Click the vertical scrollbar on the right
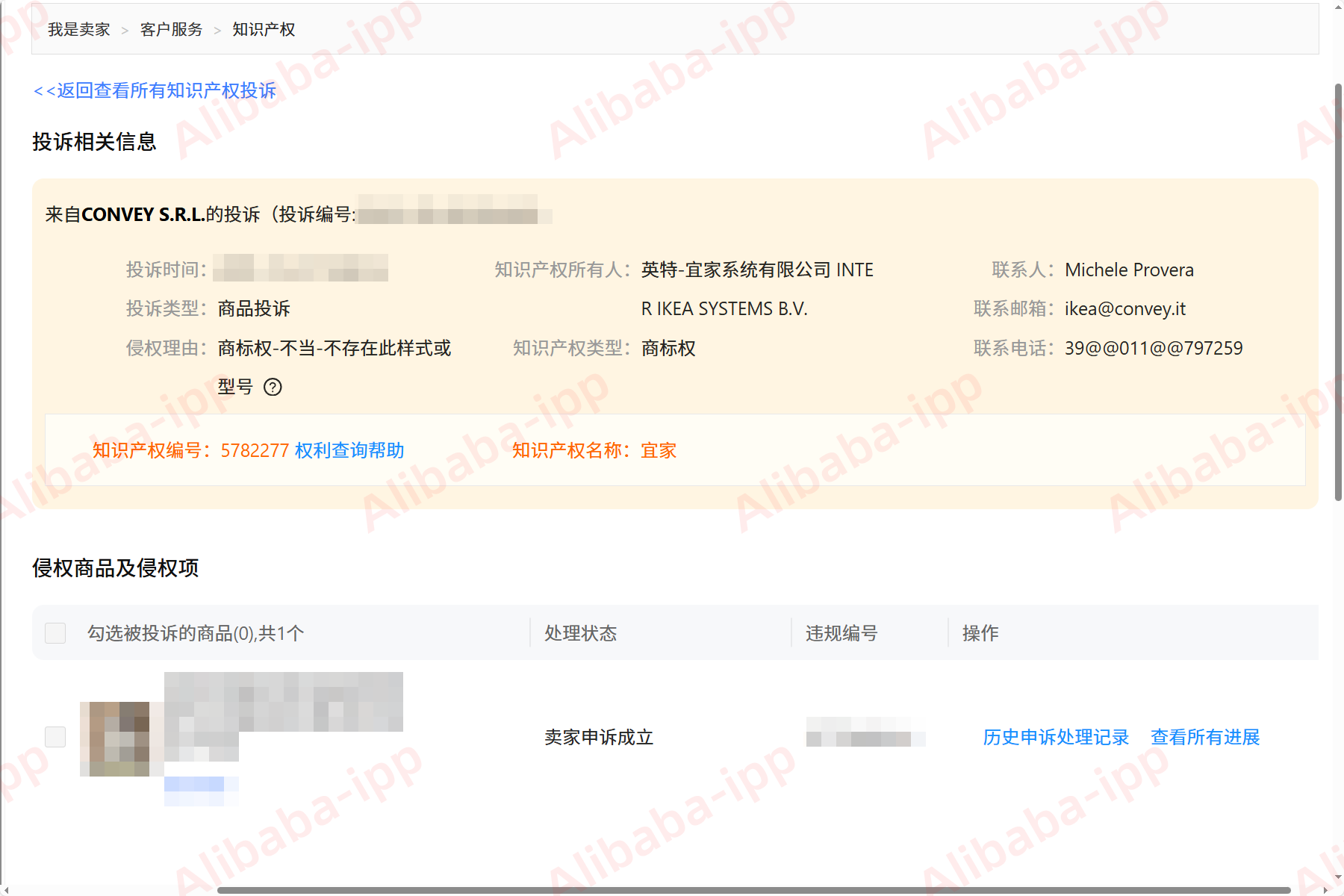 click(x=1338, y=291)
